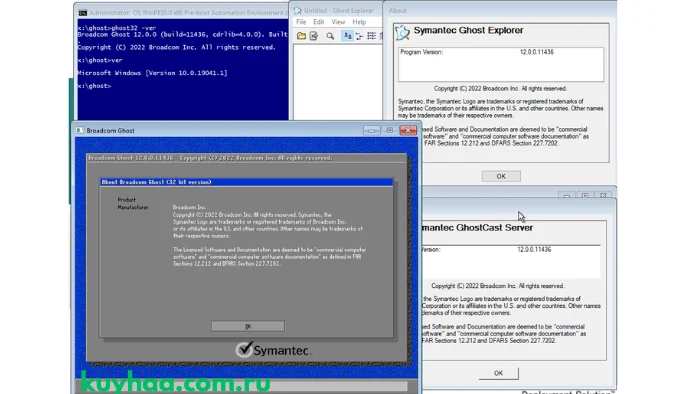This screenshot has height=394, width=700.
Task: Click the command prompt window's title bar icon
Action: [x=83, y=13]
